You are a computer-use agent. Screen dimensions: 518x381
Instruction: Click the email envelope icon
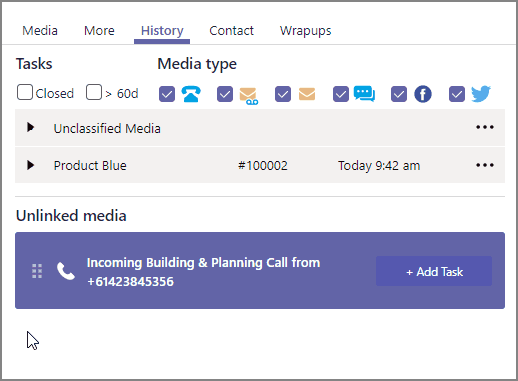tap(307, 94)
